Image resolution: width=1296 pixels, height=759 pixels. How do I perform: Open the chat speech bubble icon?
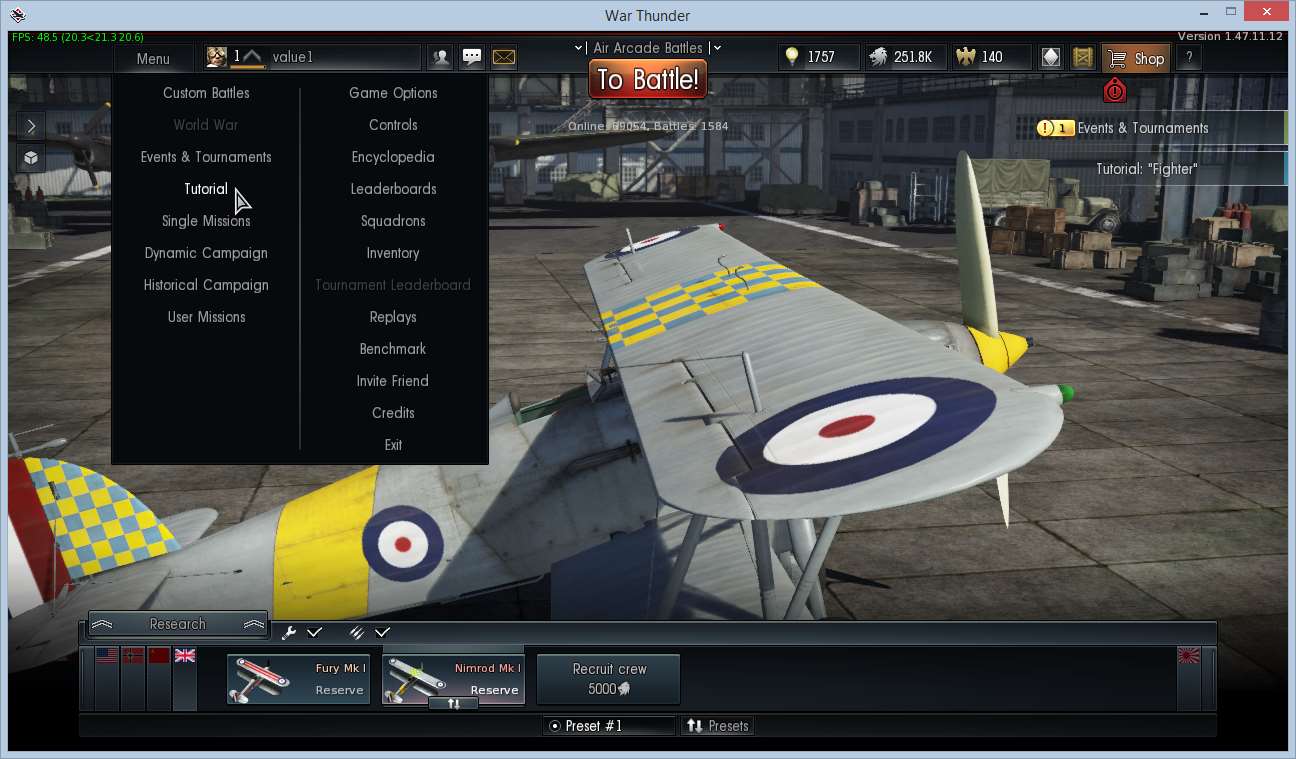pyautogui.click(x=472, y=57)
